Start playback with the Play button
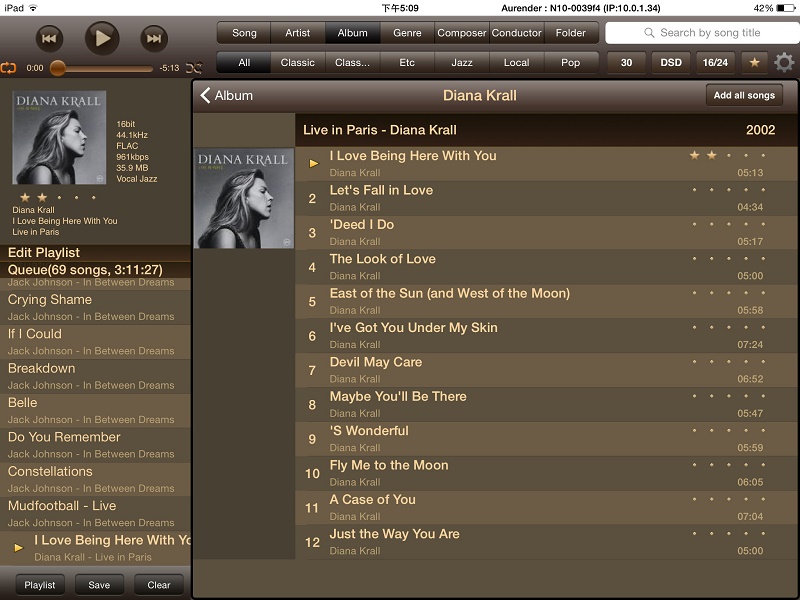This screenshot has height=600, width=800. click(102, 38)
